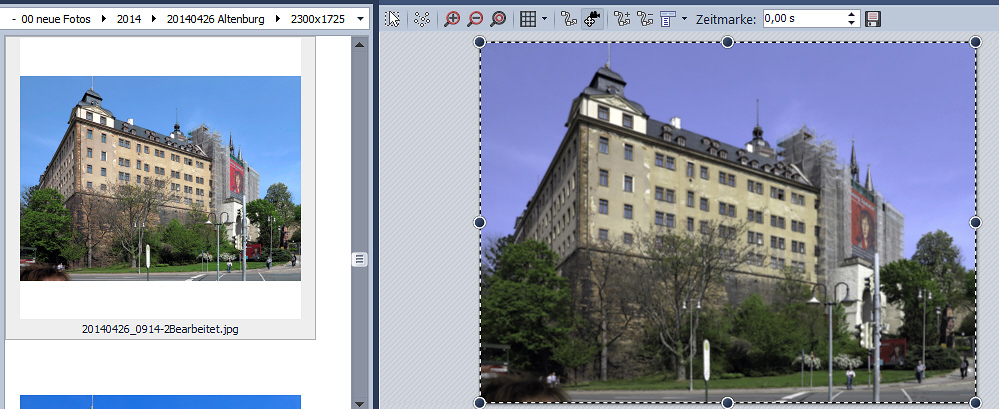Select the selection arrow tool
999x409 pixels.
point(393,19)
